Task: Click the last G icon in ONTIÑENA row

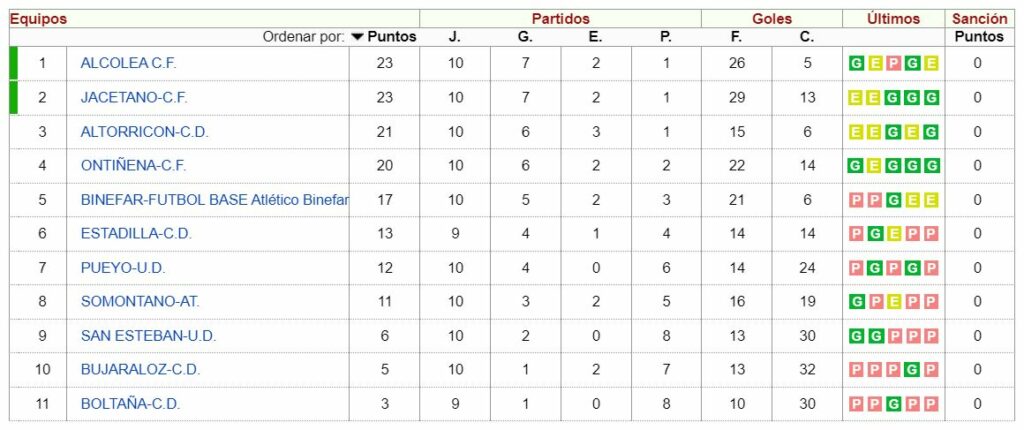Action: point(931,165)
